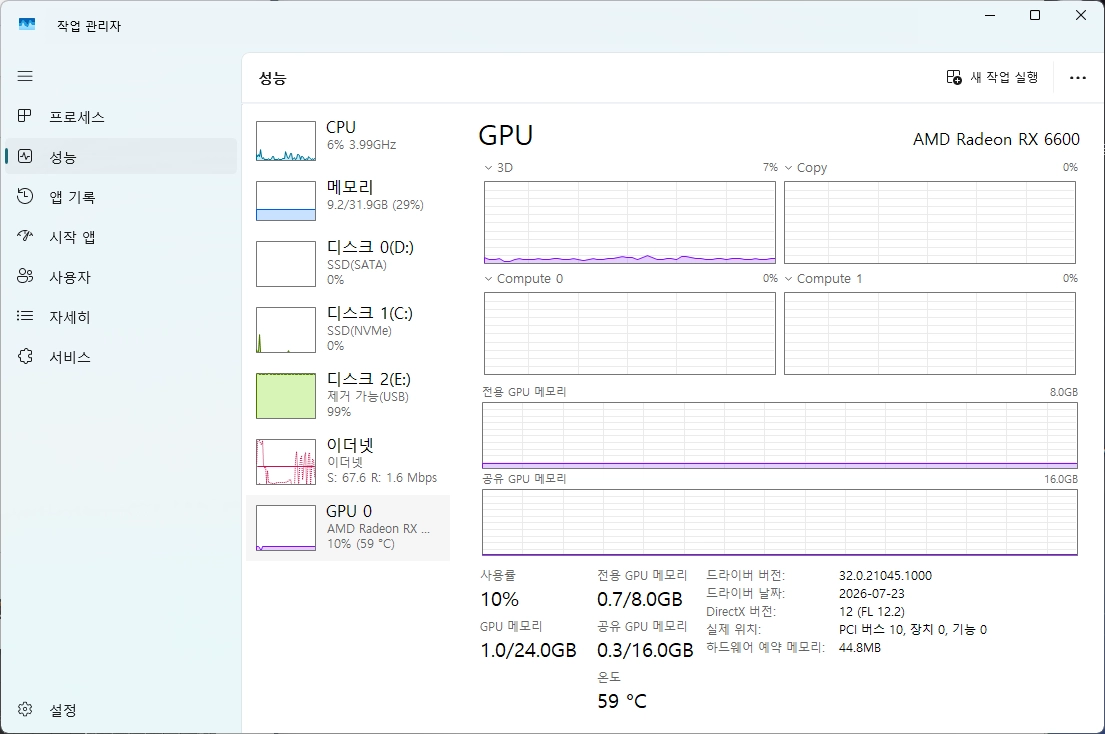Open the 앱 기록 page label
Viewport: 1105px width, 734px height.
[x=72, y=197]
